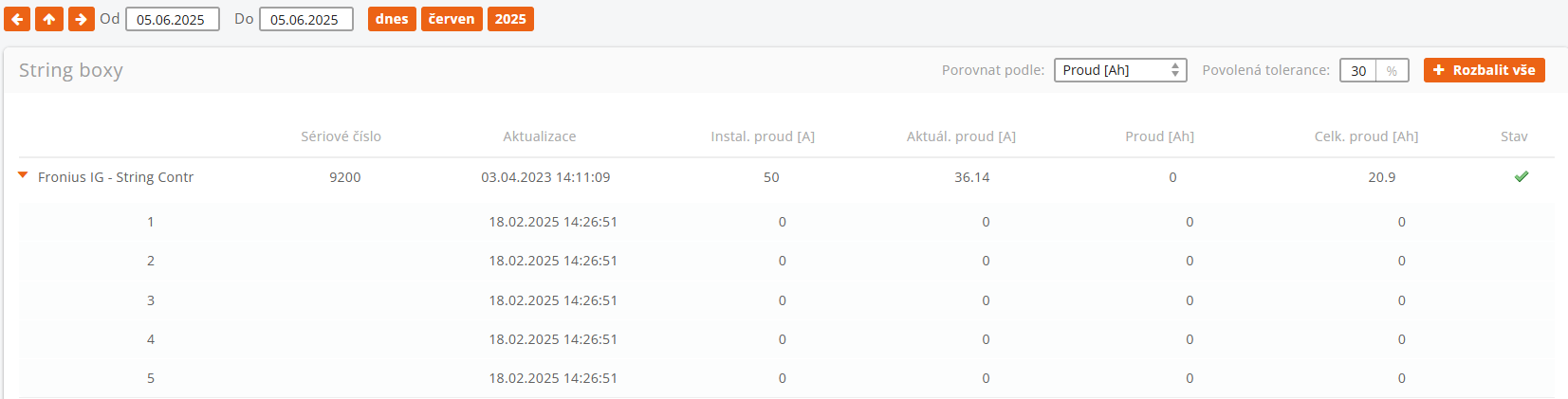
Task: Click the Aktuál. proud [A] column header
Action: [961, 136]
